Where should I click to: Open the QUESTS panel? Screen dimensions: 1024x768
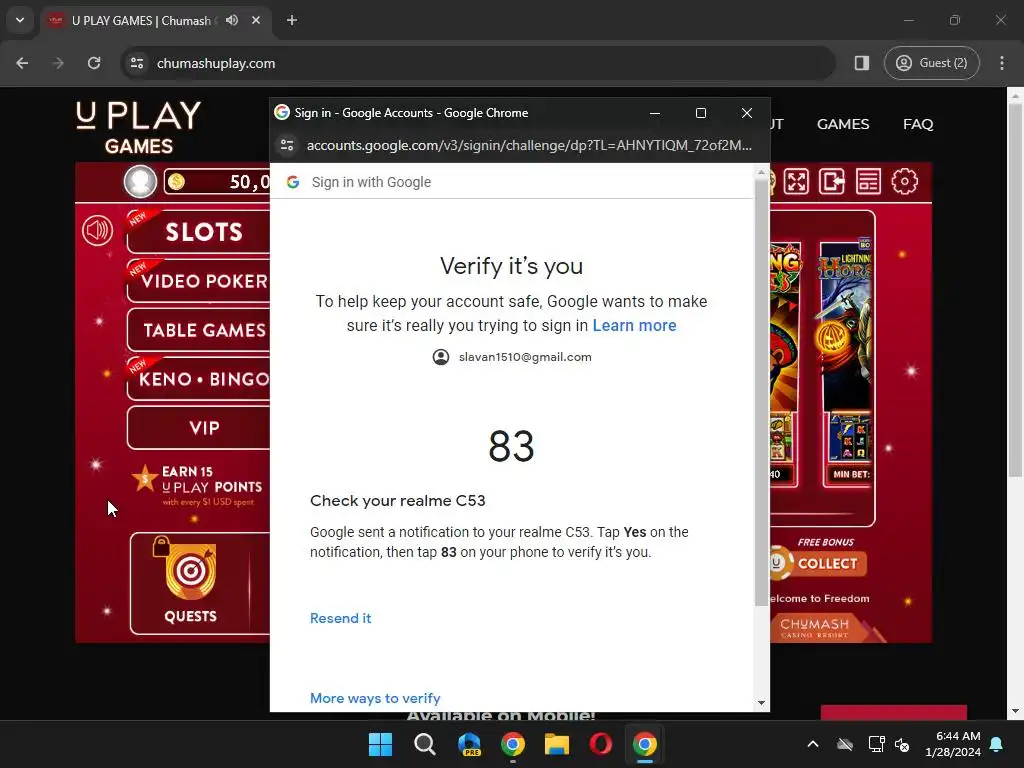[x=190, y=583]
